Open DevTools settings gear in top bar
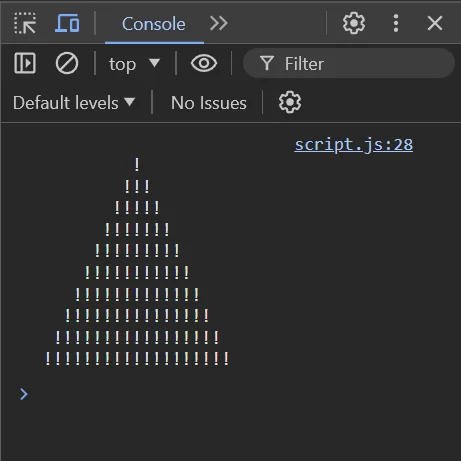 coord(354,23)
